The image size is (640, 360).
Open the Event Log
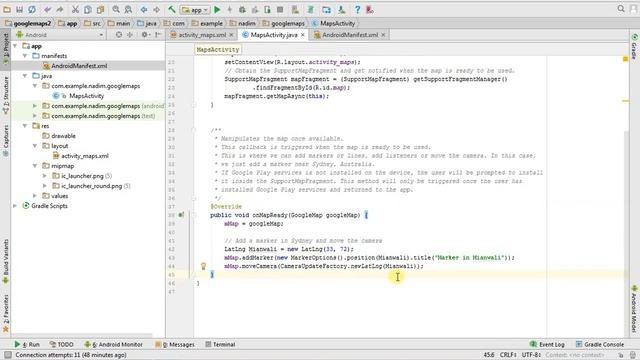(547, 344)
